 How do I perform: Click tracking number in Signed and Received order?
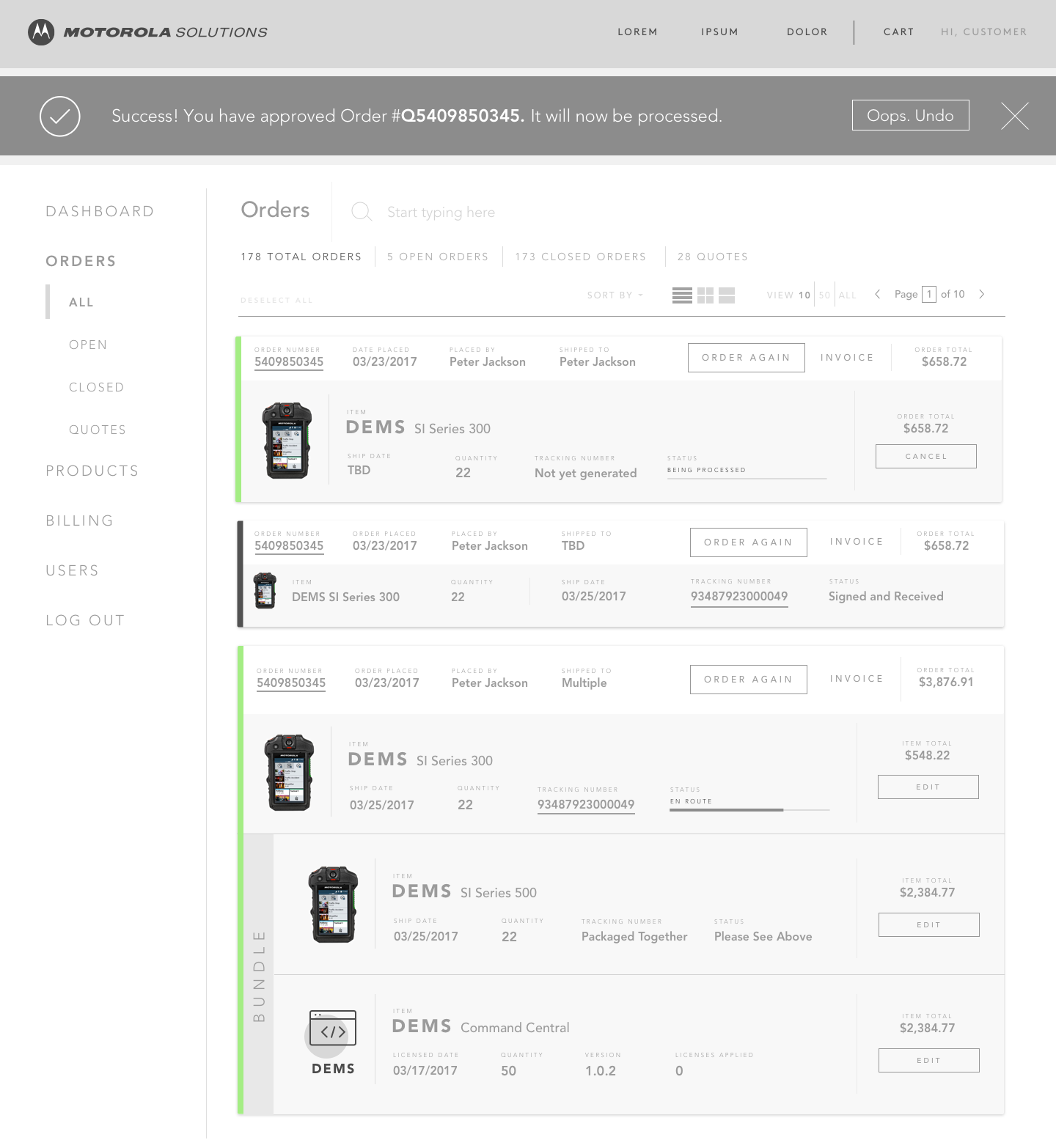tap(739, 597)
